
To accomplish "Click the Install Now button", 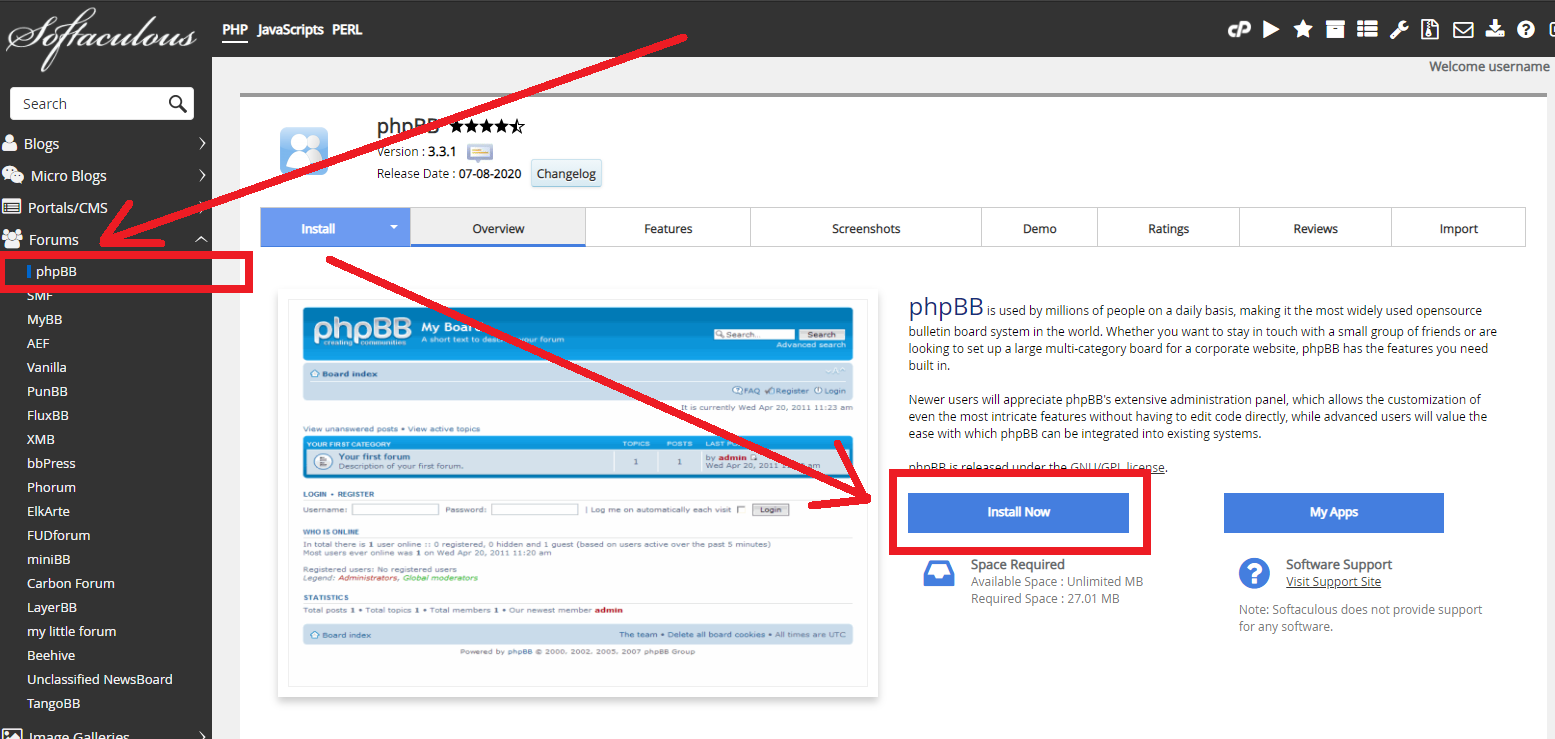I will pyautogui.click(x=1018, y=512).
